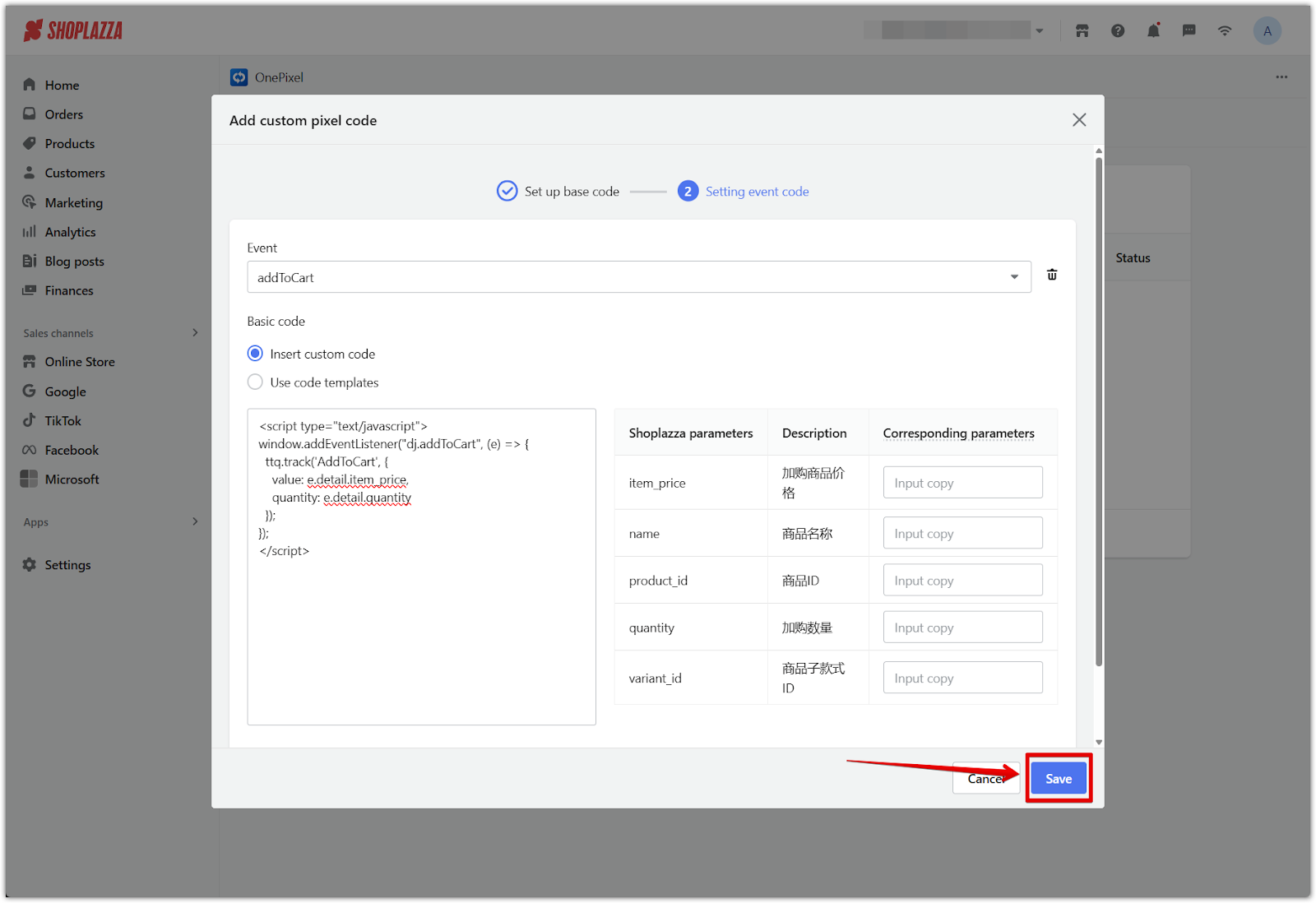This screenshot has height=903, width=1316.
Task: Click the OnePixel app title
Action: (x=279, y=77)
